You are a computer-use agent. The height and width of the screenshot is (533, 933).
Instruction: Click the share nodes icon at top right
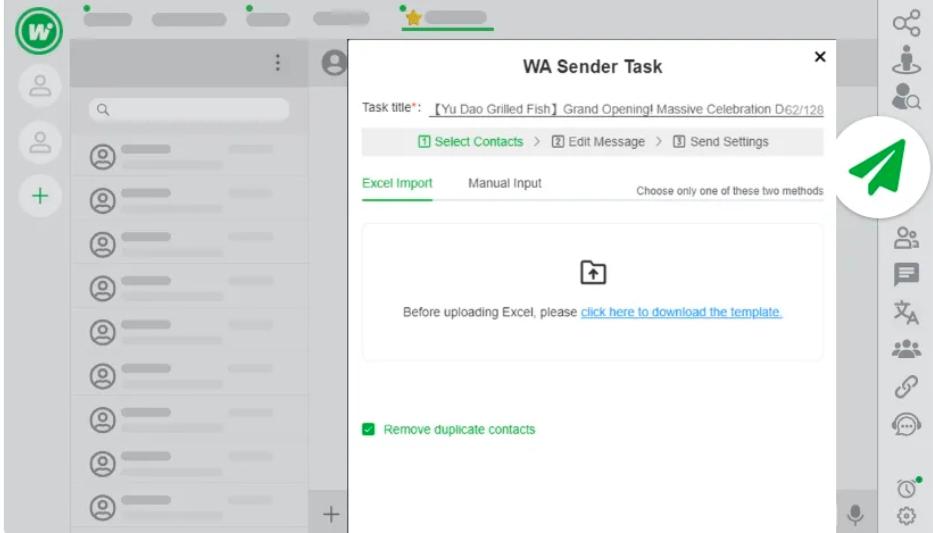click(x=906, y=22)
